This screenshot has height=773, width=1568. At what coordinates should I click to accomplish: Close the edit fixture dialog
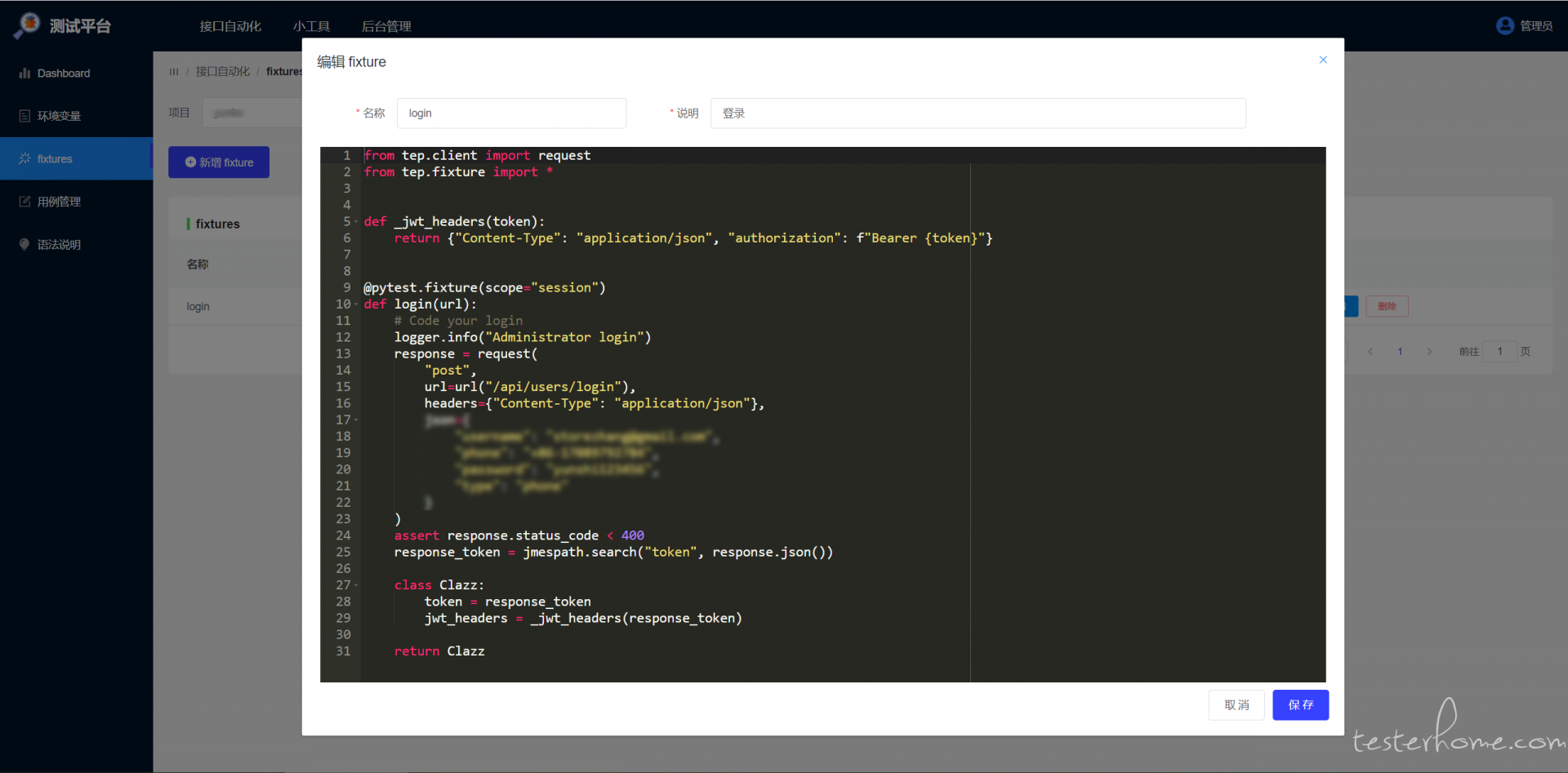point(1323,60)
